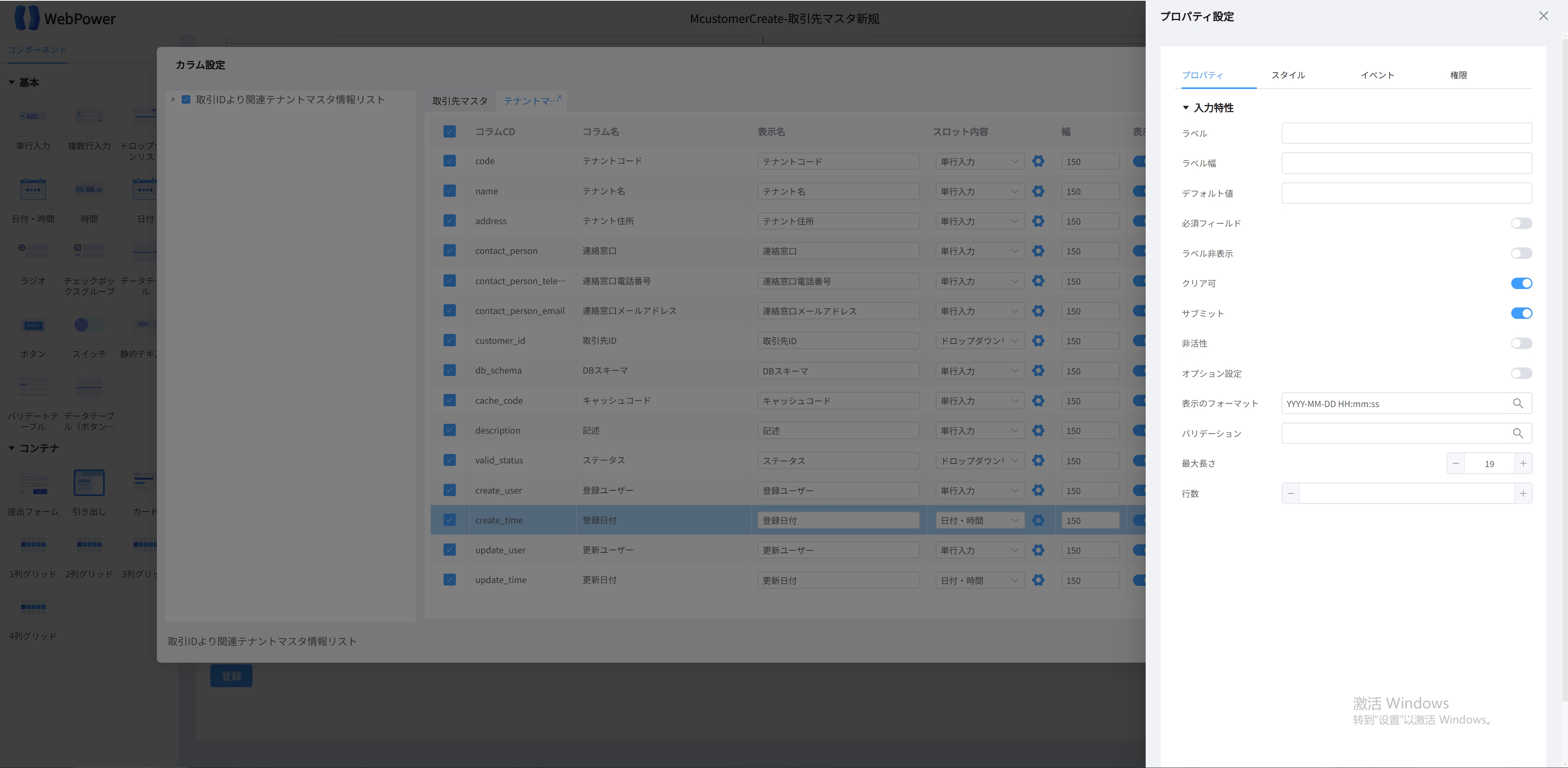Open settings gear for update_user row
This screenshot has height=768, width=1568.
(1038, 550)
